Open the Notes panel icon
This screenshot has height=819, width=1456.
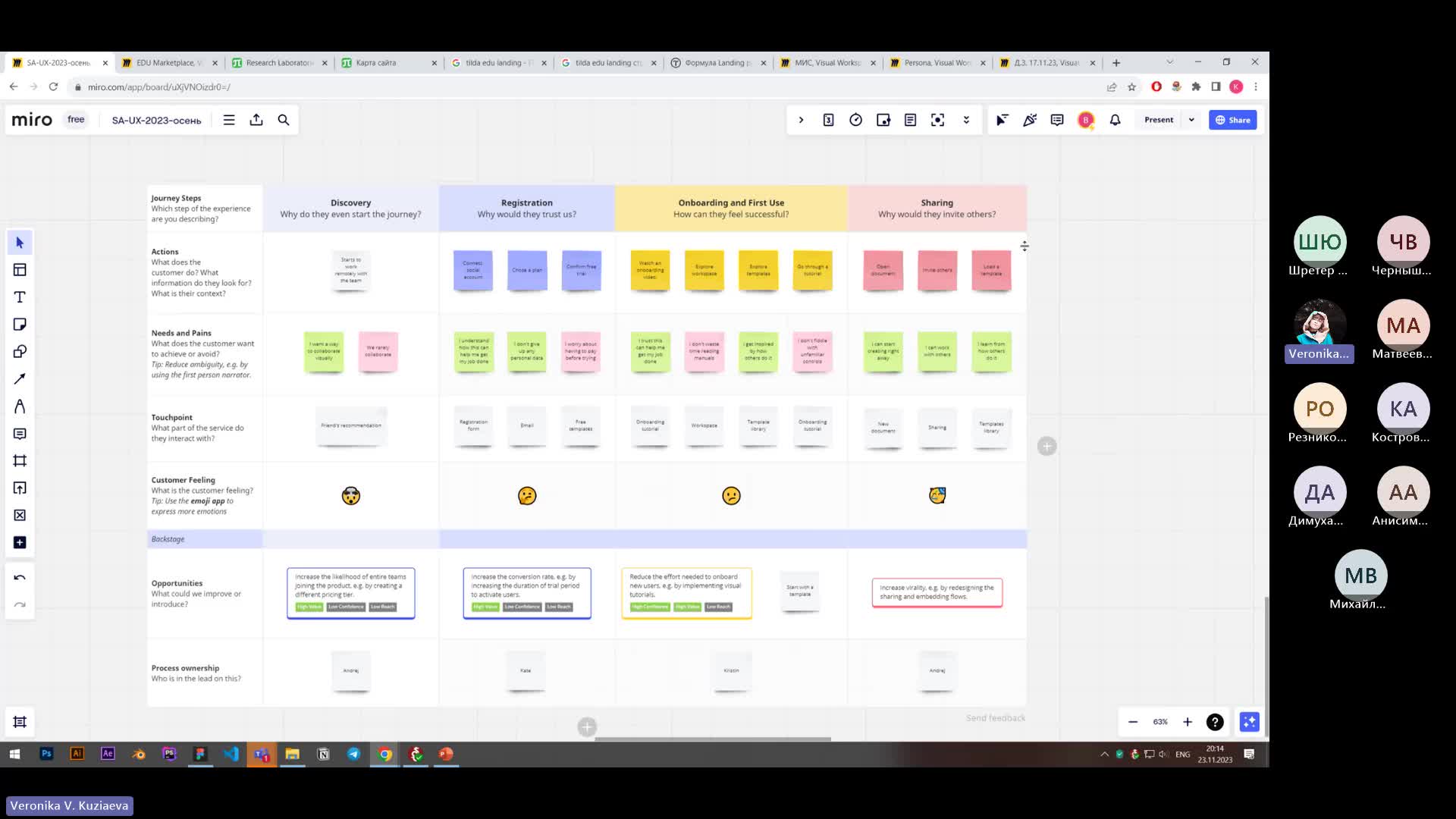tap(911, 120)
